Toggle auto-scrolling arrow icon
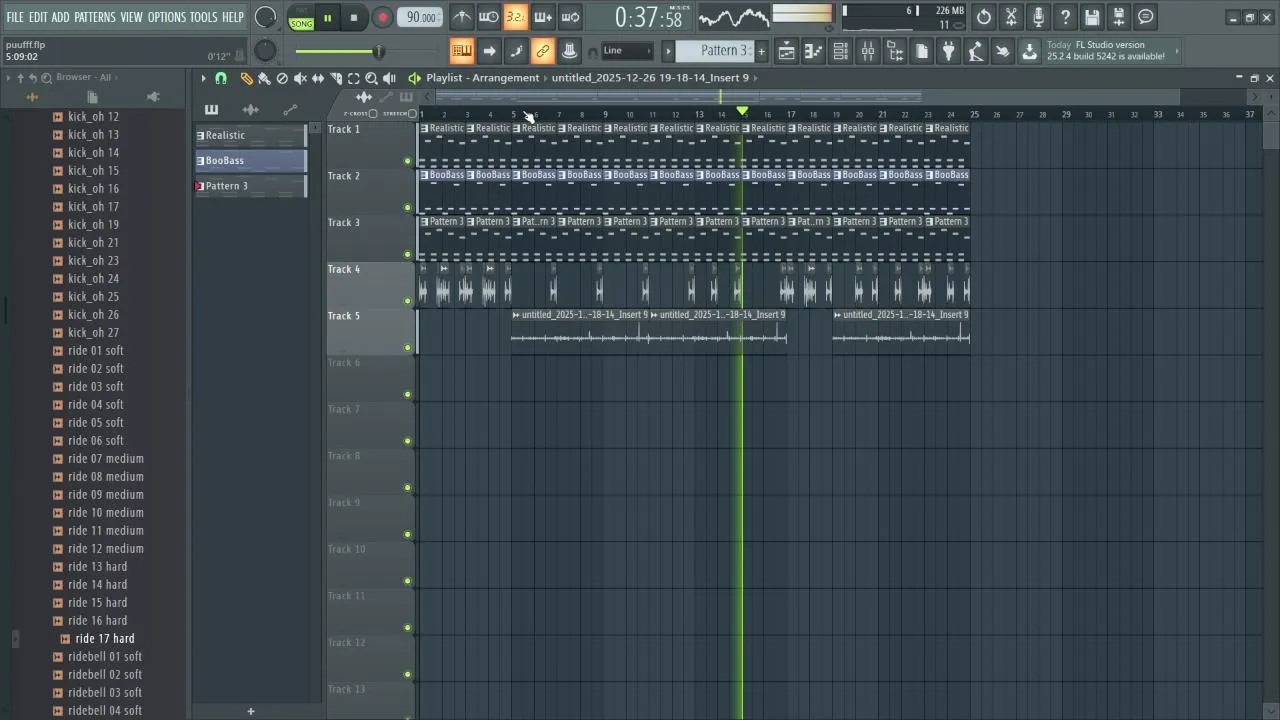Screen dimensions: 1280x720 [488, 51]
